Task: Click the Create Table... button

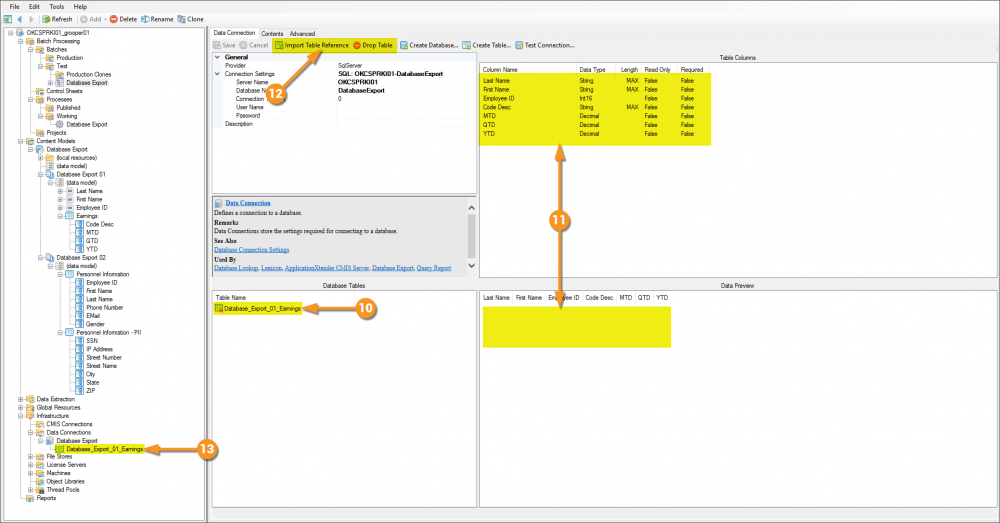Action: point(487,45)
